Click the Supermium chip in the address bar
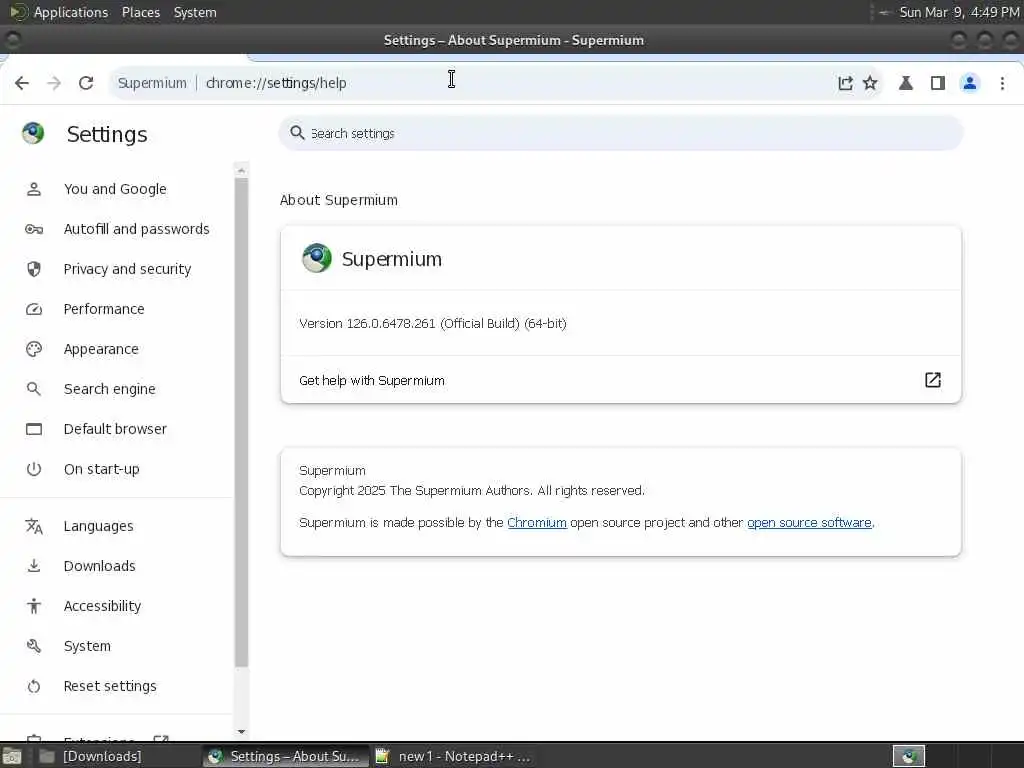This screenshot has width=1024, height=768. point(152,83)
